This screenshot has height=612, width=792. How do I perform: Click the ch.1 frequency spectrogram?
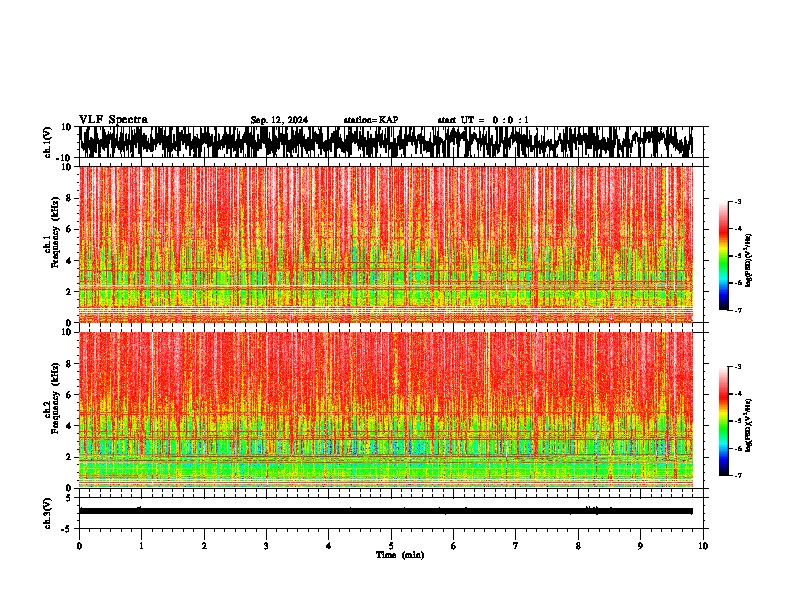pyautogui.click(x=386, y=244)
